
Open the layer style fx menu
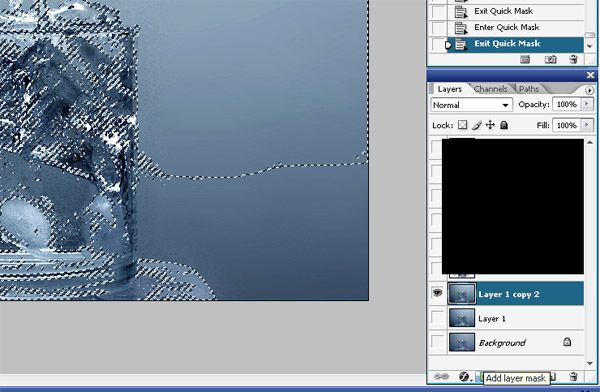point(465,377)
